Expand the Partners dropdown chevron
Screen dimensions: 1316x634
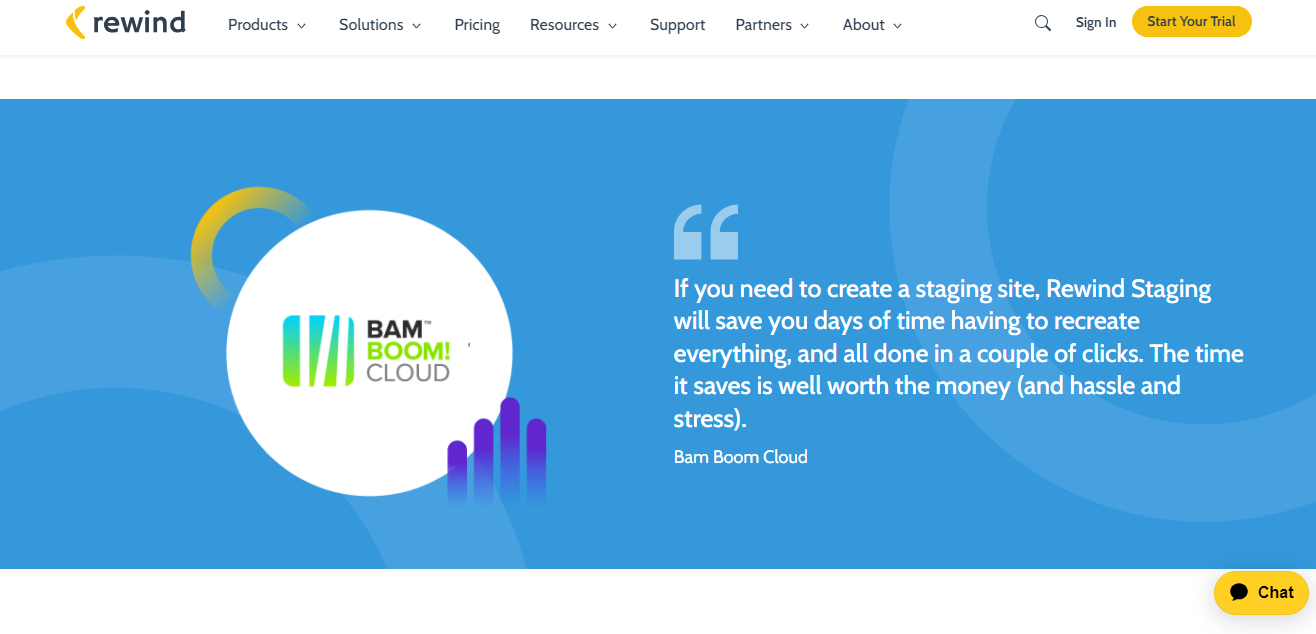coord(806,26)
